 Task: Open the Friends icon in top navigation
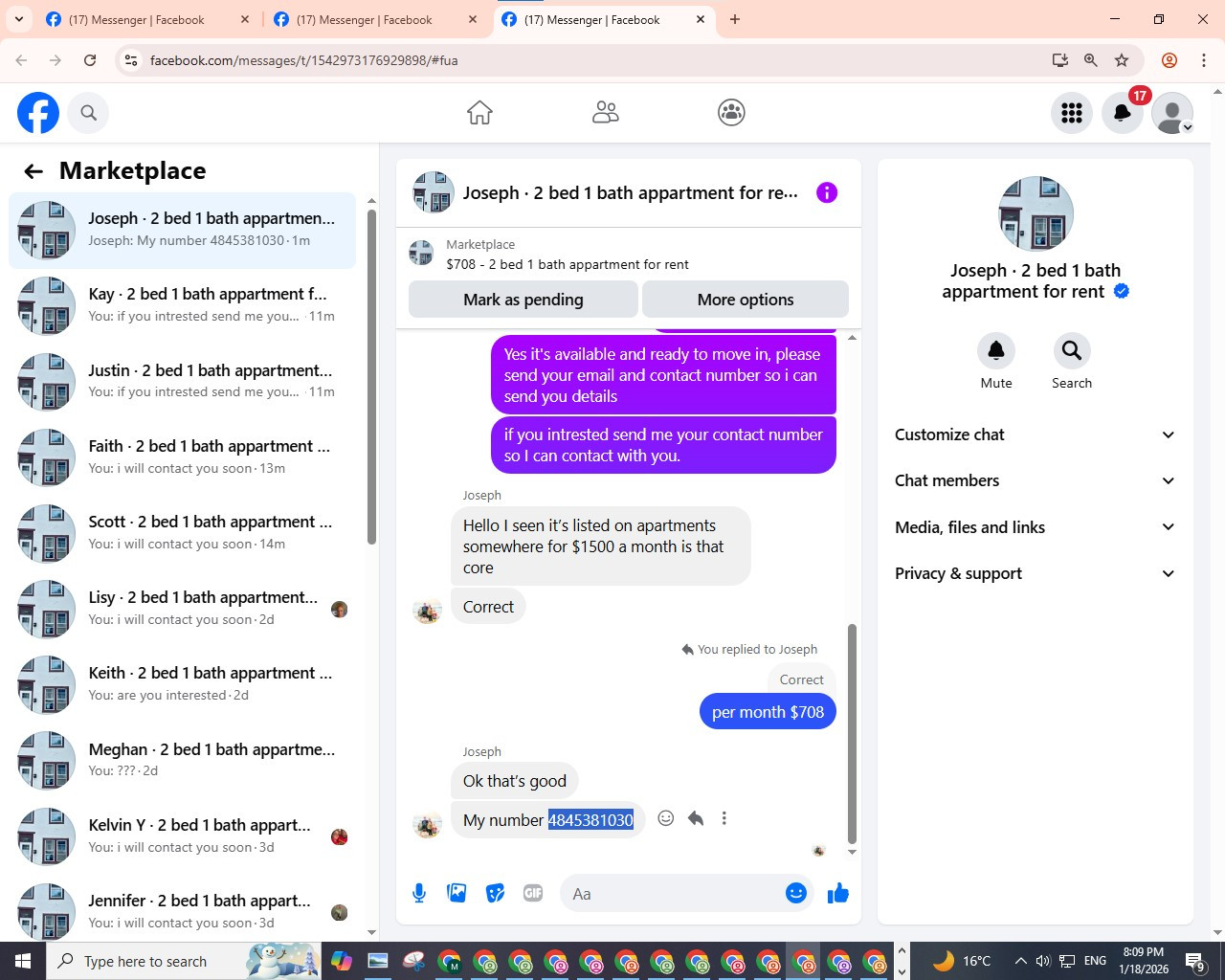[606, 113]
